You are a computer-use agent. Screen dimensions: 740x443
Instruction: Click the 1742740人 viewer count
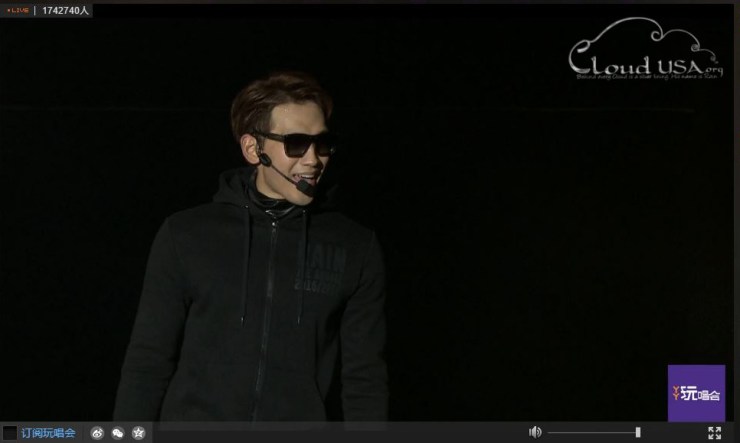click(66, 10)
